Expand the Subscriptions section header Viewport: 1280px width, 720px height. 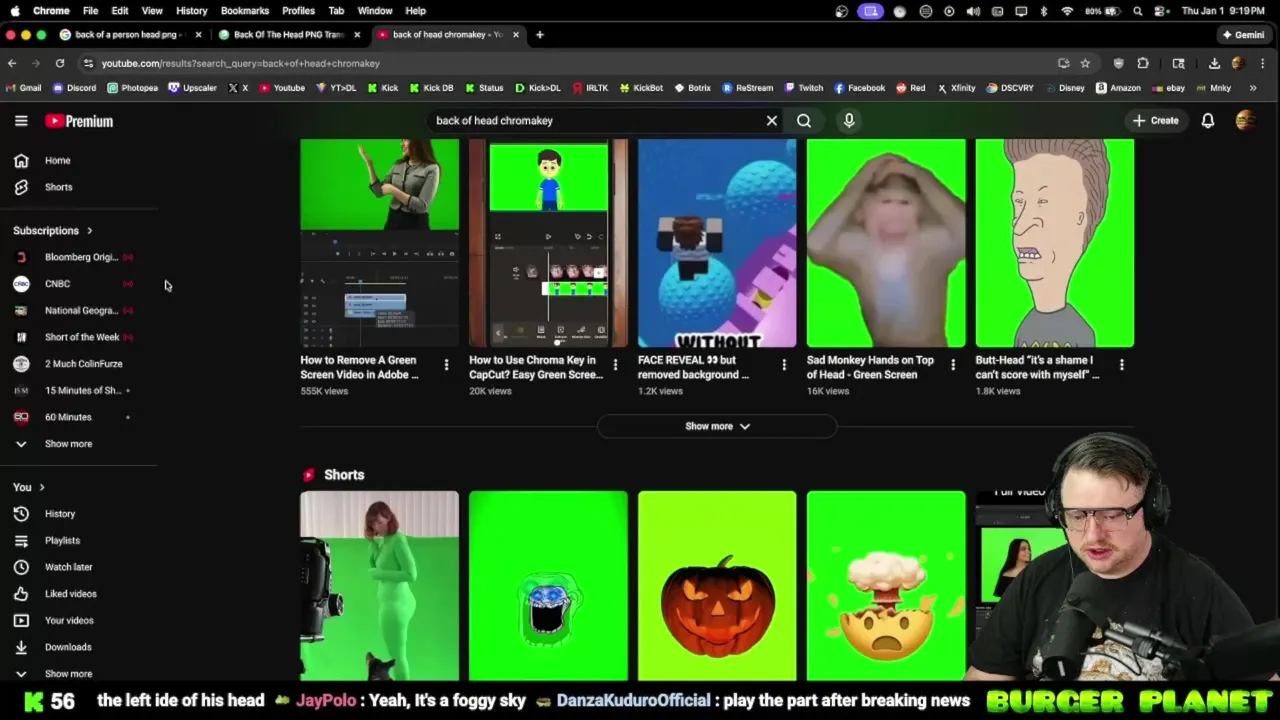coord(53,231)
